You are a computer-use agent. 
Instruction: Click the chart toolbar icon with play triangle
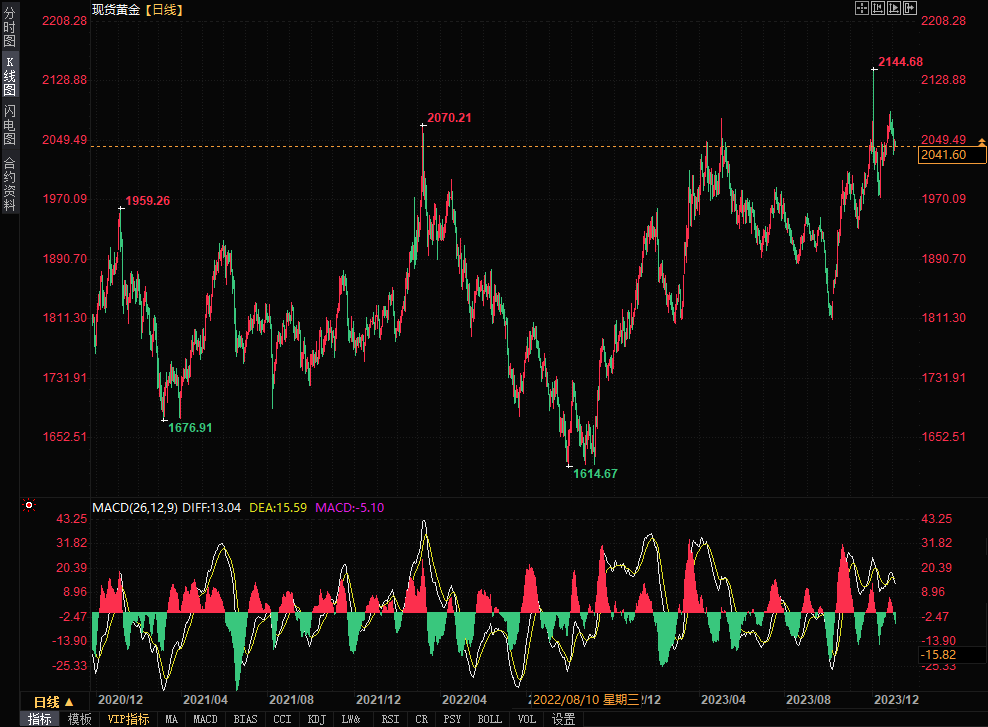[893, 8]
